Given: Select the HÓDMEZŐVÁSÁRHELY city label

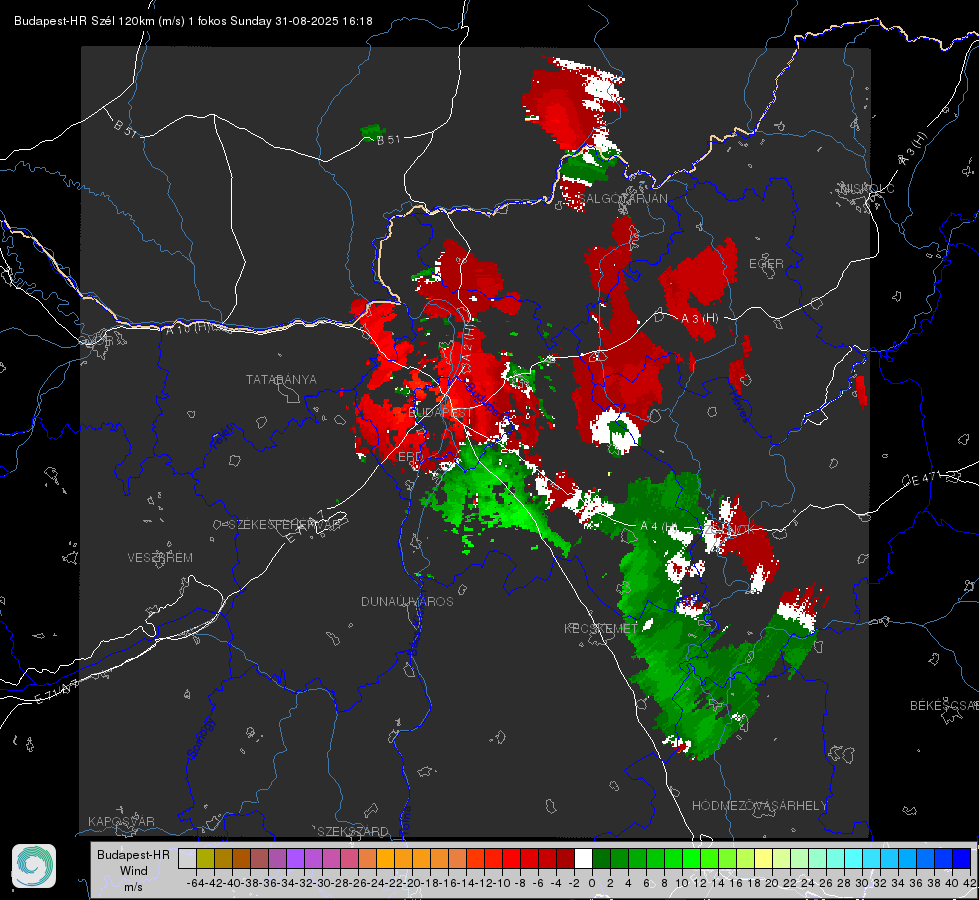Looking at the screenshot, I should click(759, 806).
